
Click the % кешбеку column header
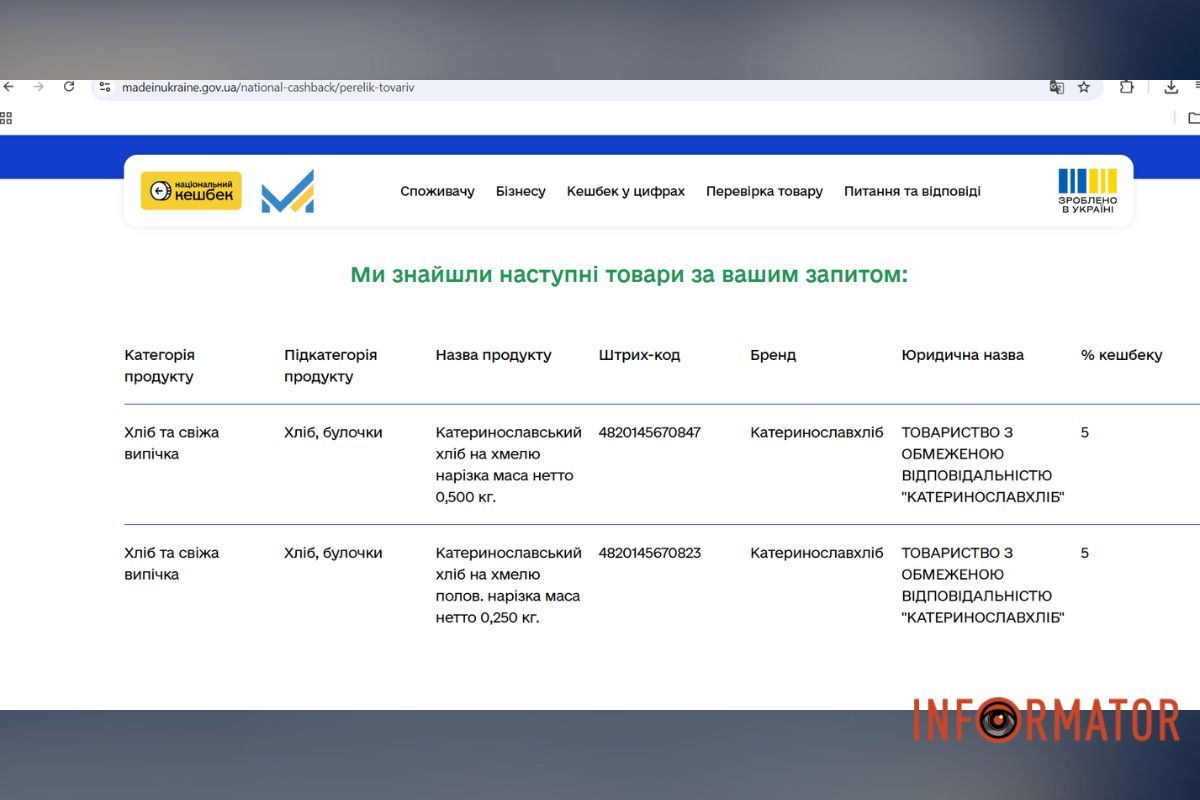[1122, 355]
